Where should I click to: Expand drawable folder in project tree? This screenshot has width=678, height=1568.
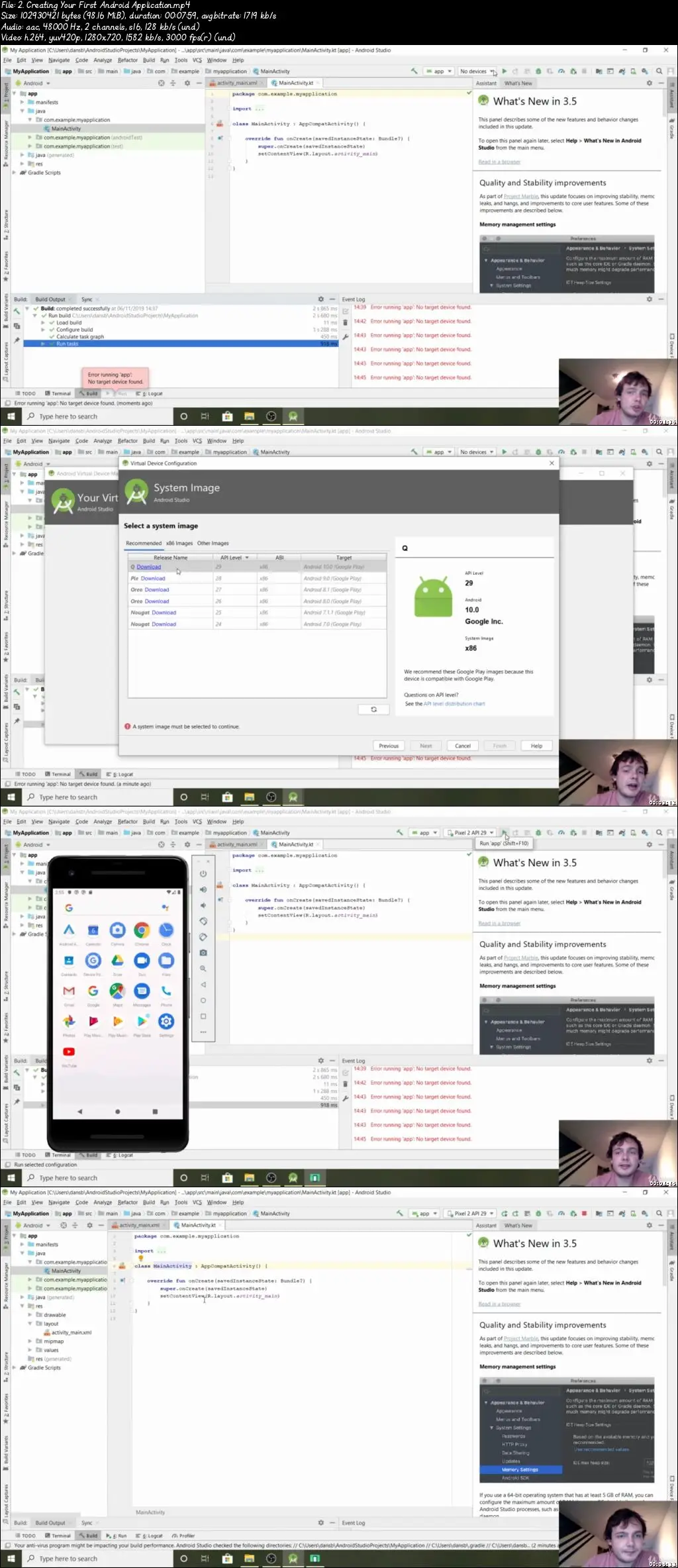(30, 1315)
